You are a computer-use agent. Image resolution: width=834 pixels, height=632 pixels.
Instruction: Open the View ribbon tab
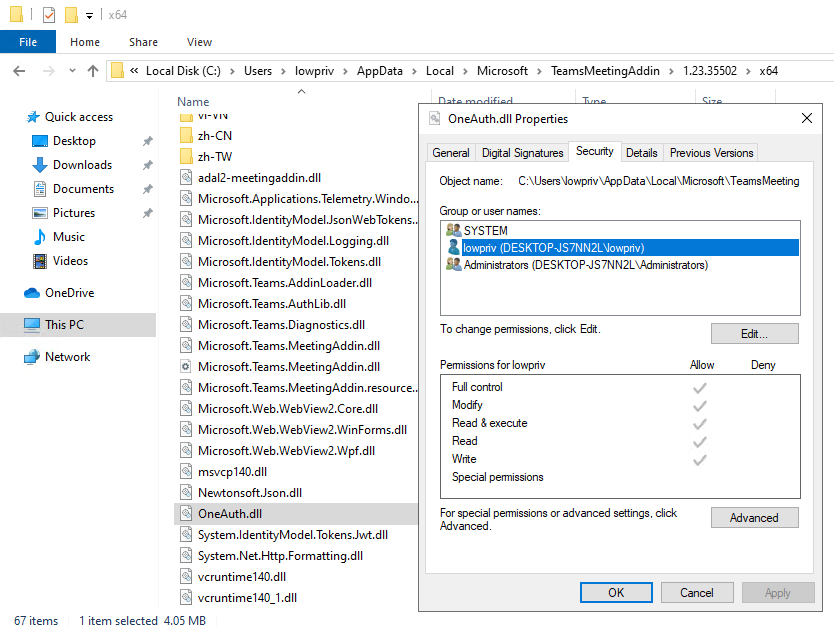[199, 42]
